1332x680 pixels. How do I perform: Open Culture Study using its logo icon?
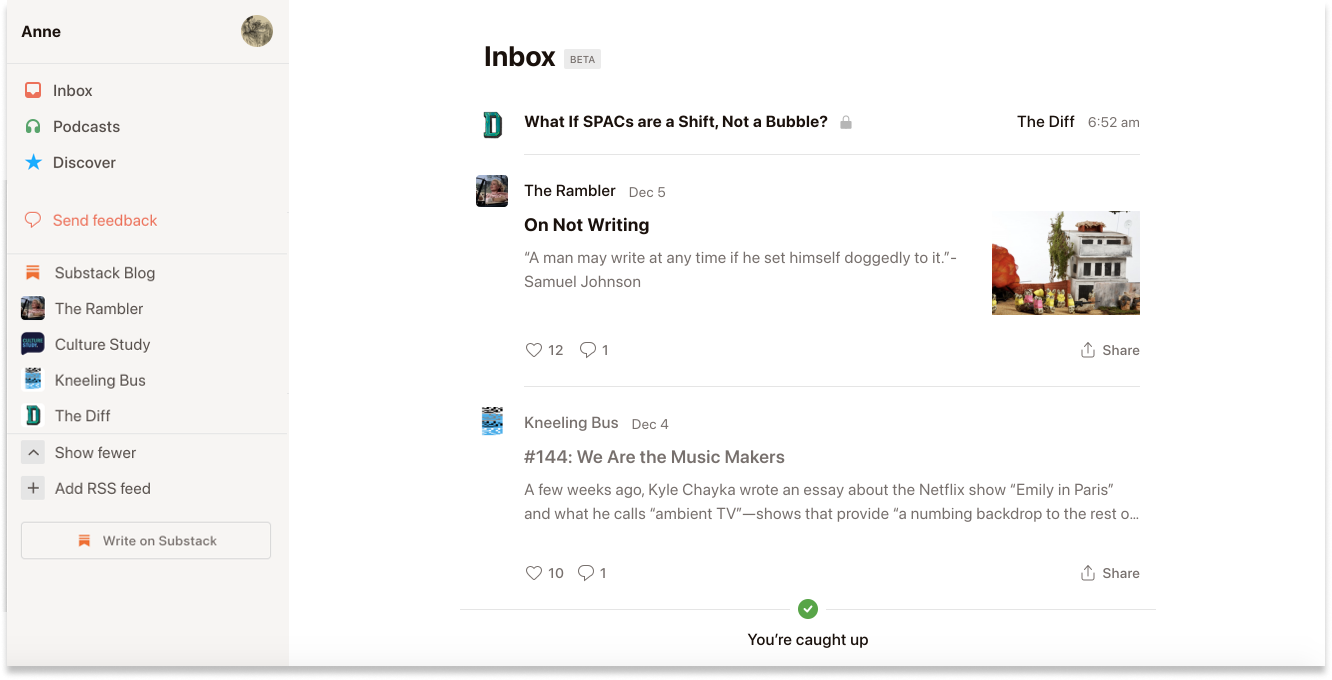pos(33,344)
